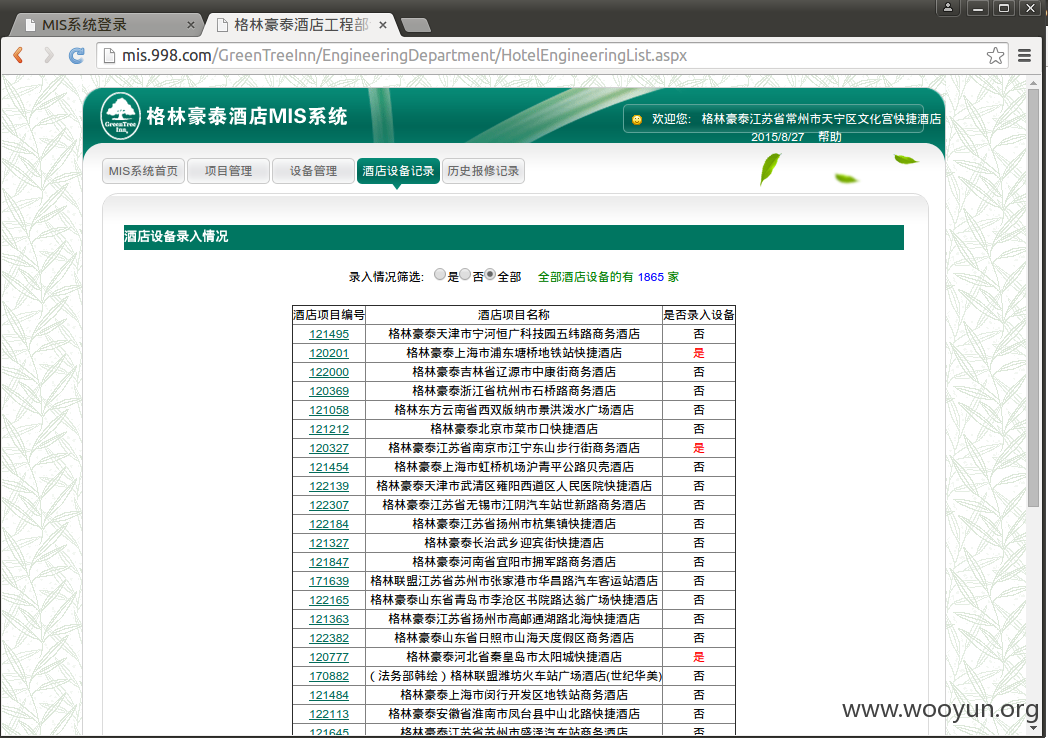
Task: Click the 帮助 help link
Action: [829, 137]
